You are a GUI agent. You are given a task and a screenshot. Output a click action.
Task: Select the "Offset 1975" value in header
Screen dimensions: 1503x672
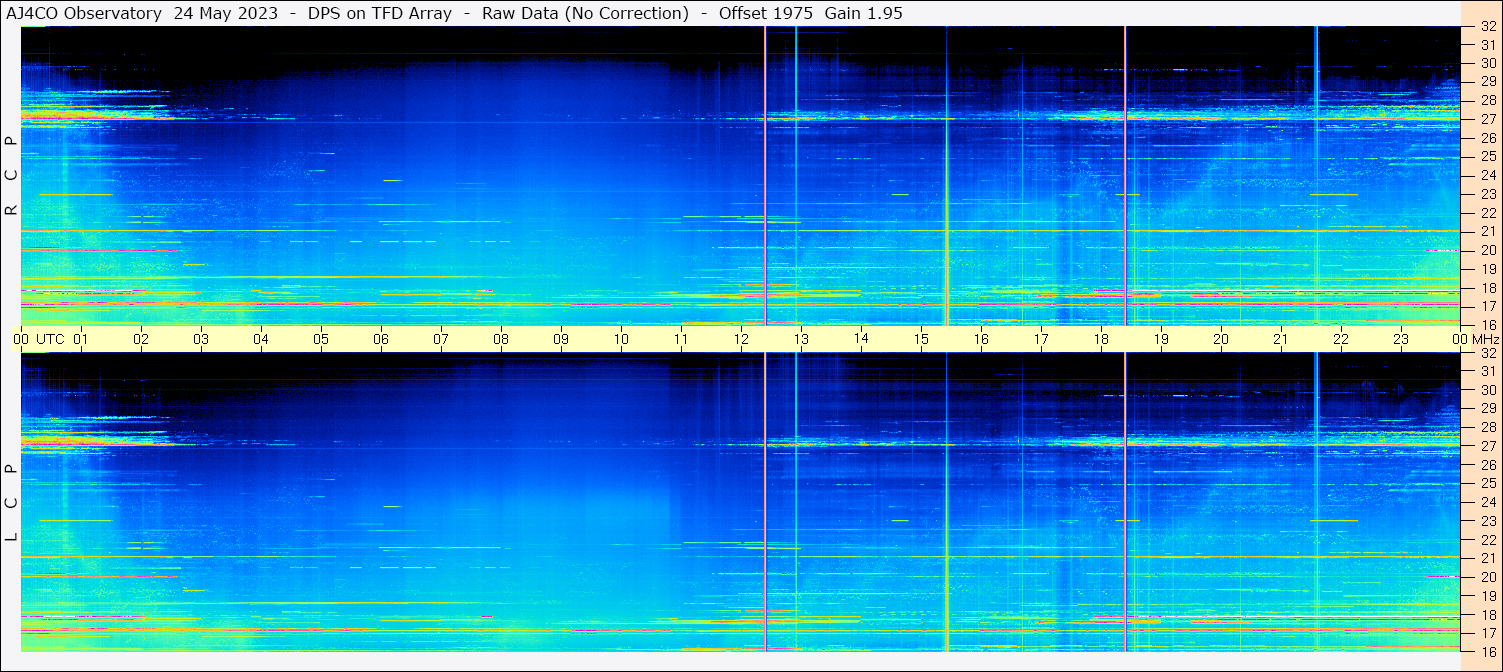766,13
